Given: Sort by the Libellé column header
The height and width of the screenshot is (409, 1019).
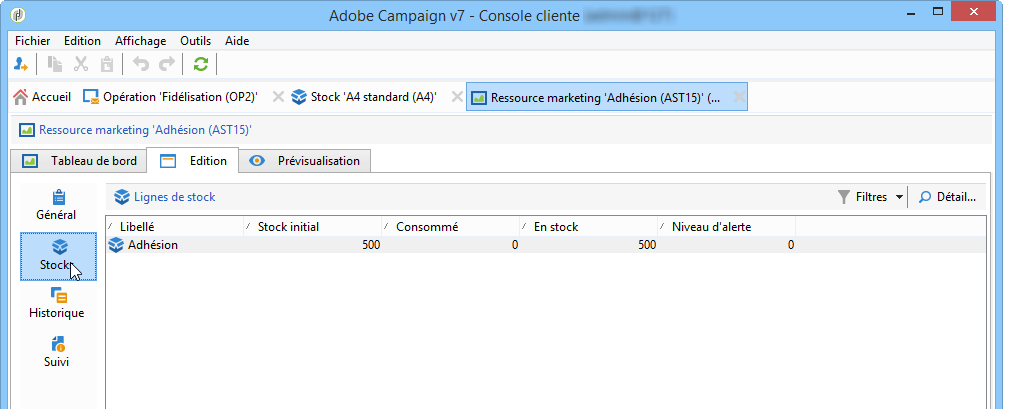Looking at the screenshot, I should tap(175, 227).
